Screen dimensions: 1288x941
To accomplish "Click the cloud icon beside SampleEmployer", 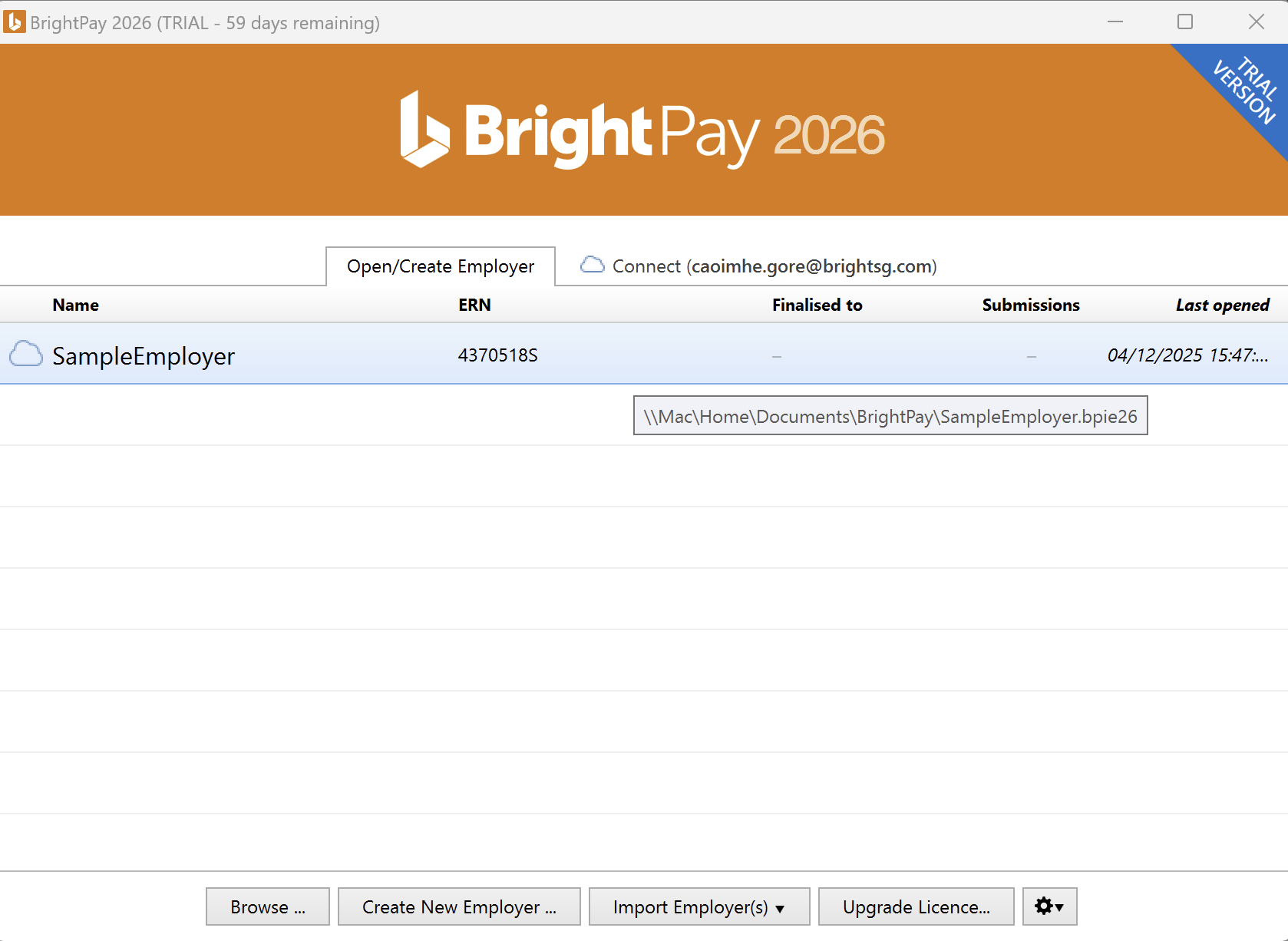I will click(26, 355).
